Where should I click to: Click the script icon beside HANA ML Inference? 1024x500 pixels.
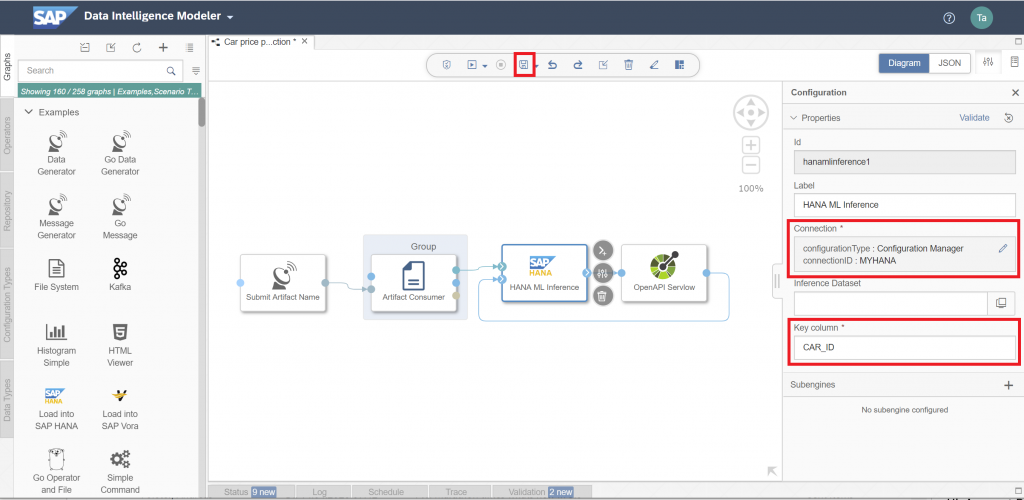pyautogui.click(x=603, y=251)
